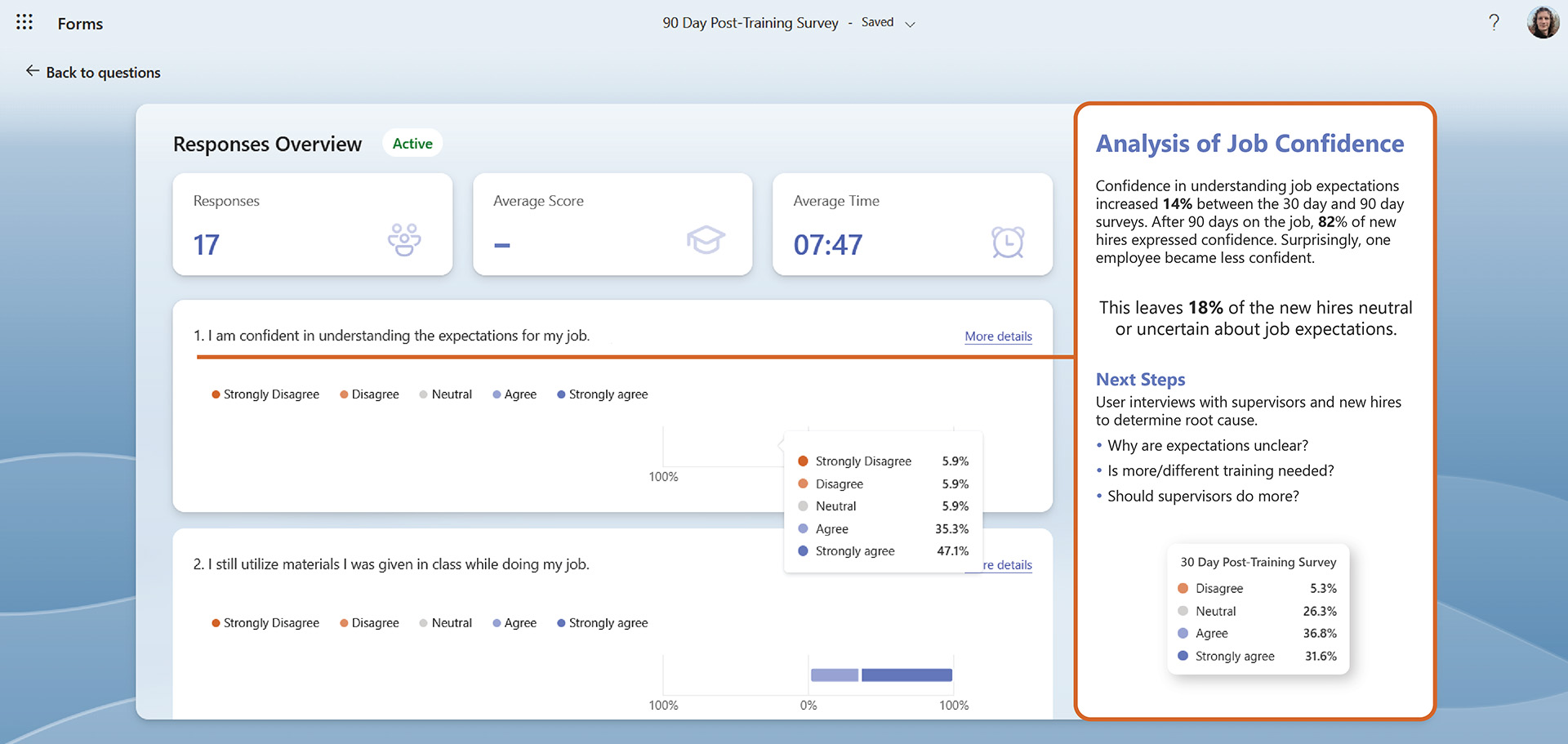Viewport: 1568px width, 744px height.
Task: Click the Agree legend dot in question 2
Action: click(497, 623)
